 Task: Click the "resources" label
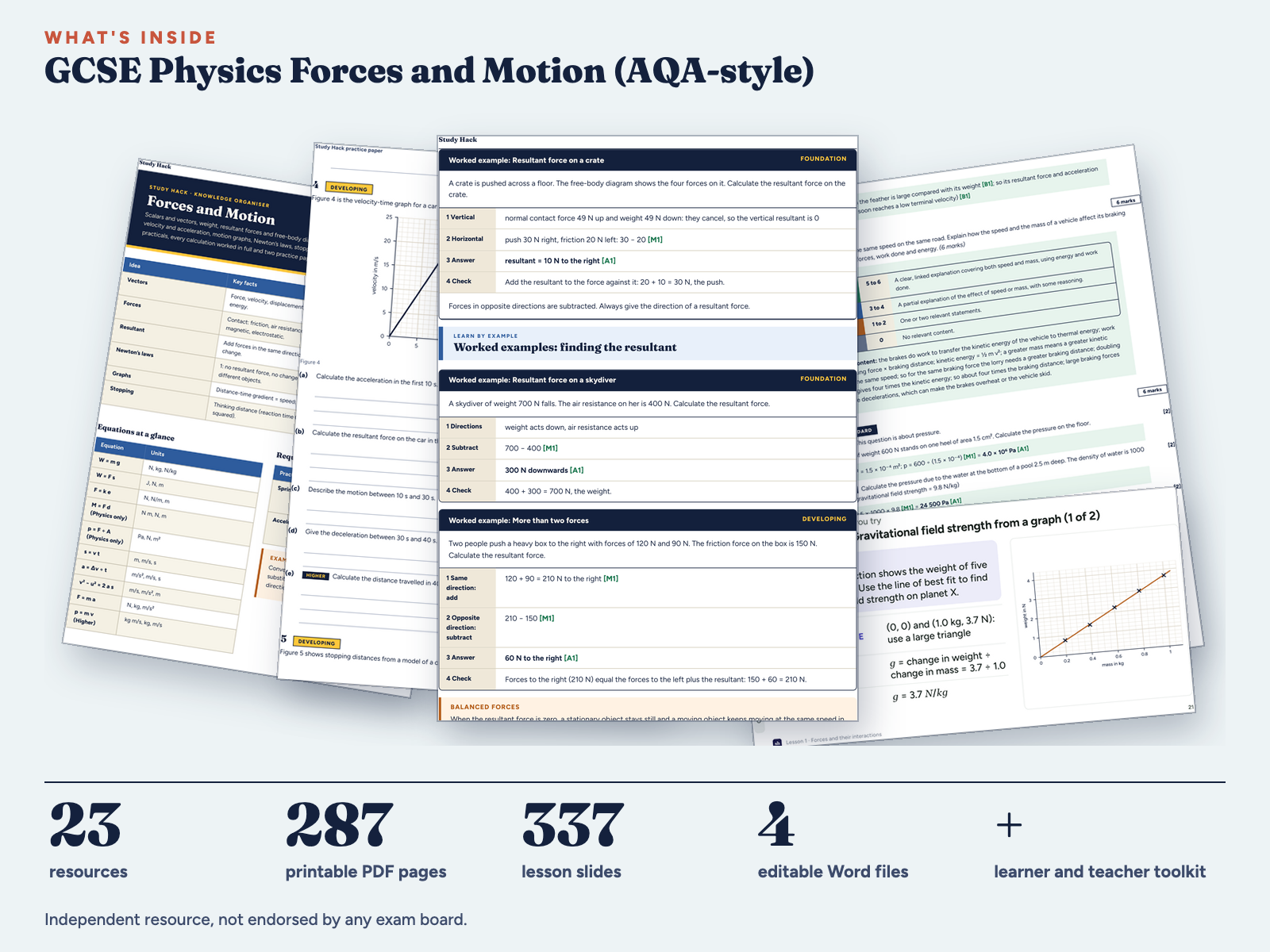88,872
